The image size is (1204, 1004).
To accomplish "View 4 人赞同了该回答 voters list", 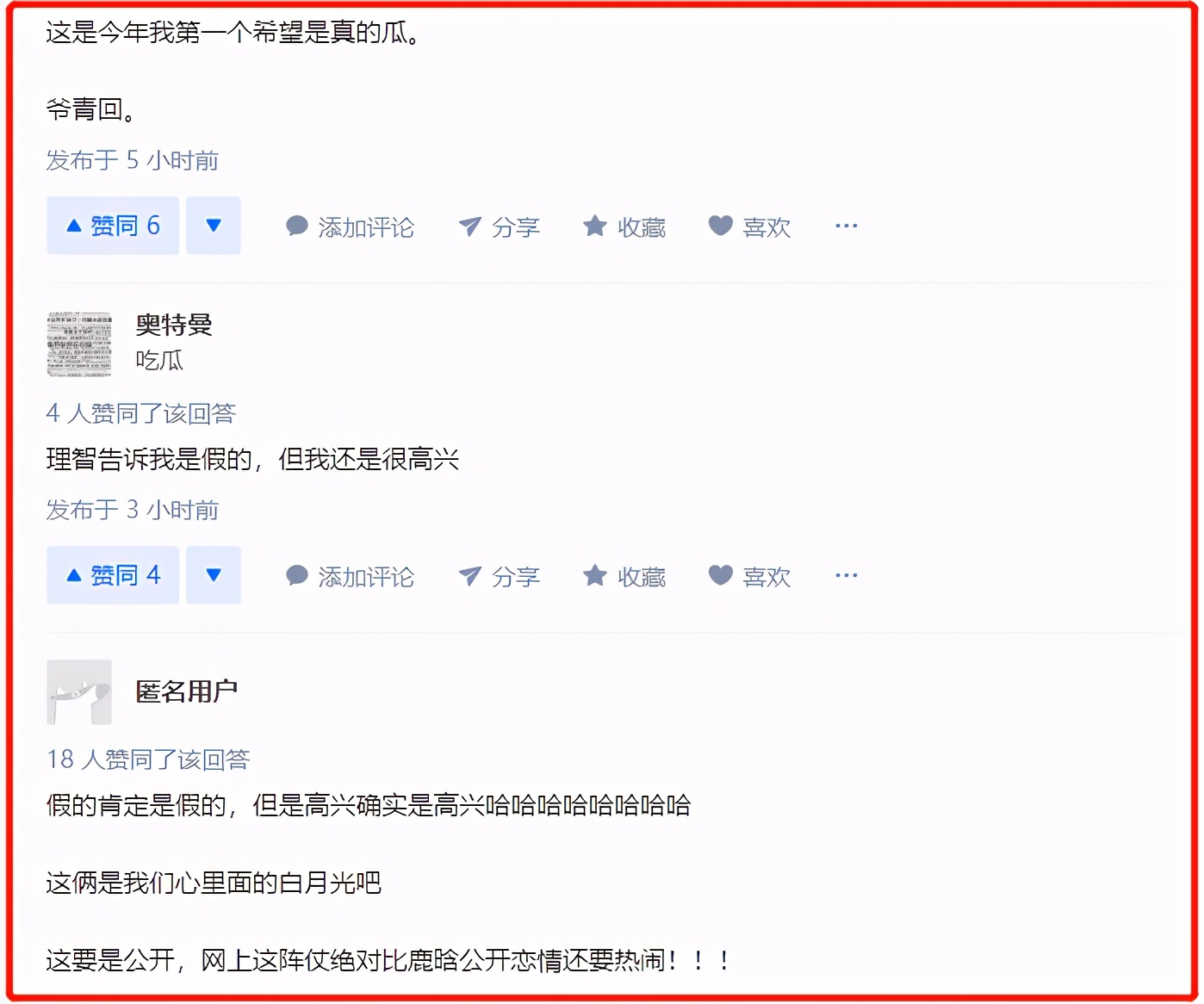I will coord(141,413).
